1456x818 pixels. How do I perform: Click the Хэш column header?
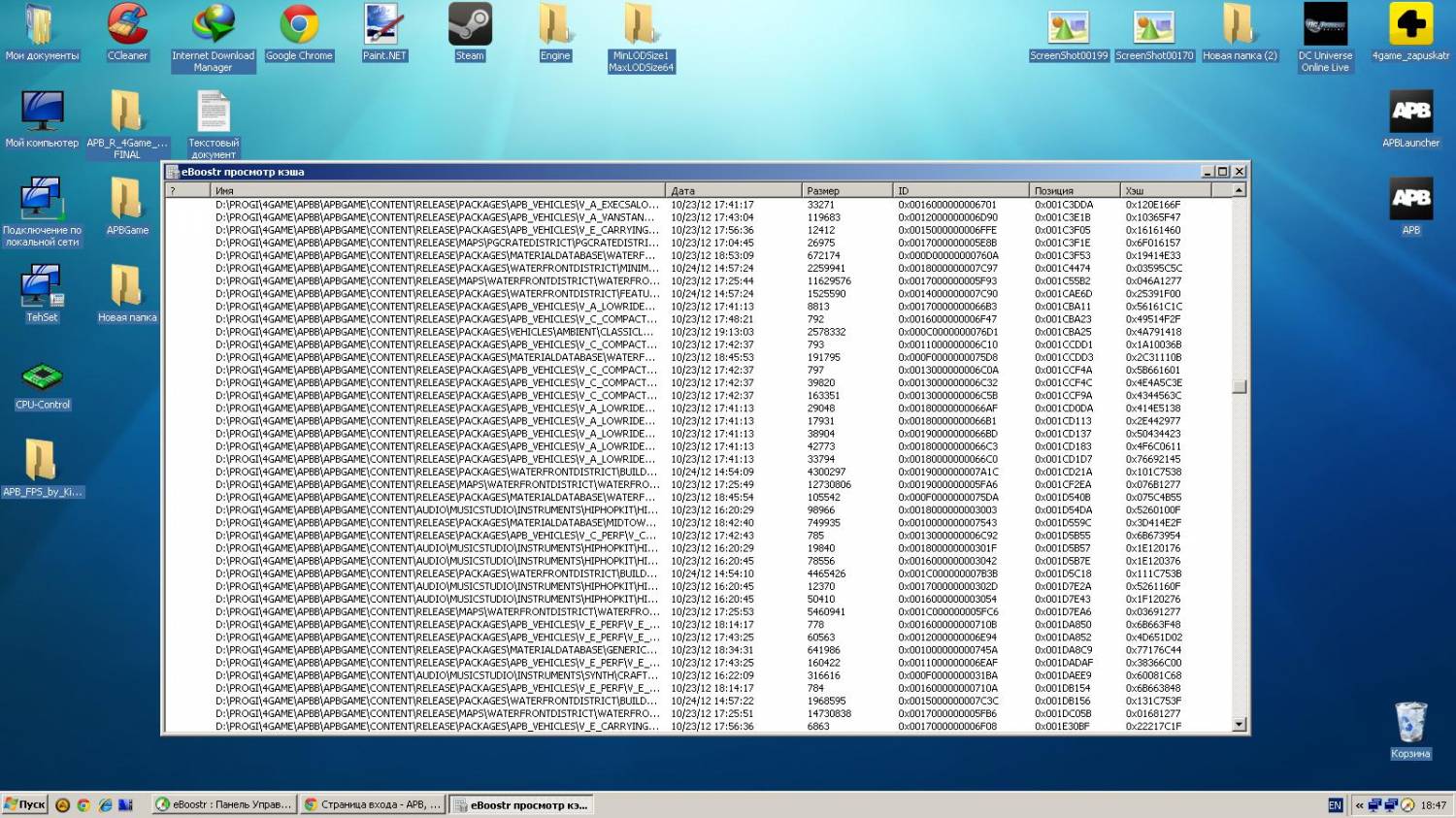click(x=1165, y=191)
